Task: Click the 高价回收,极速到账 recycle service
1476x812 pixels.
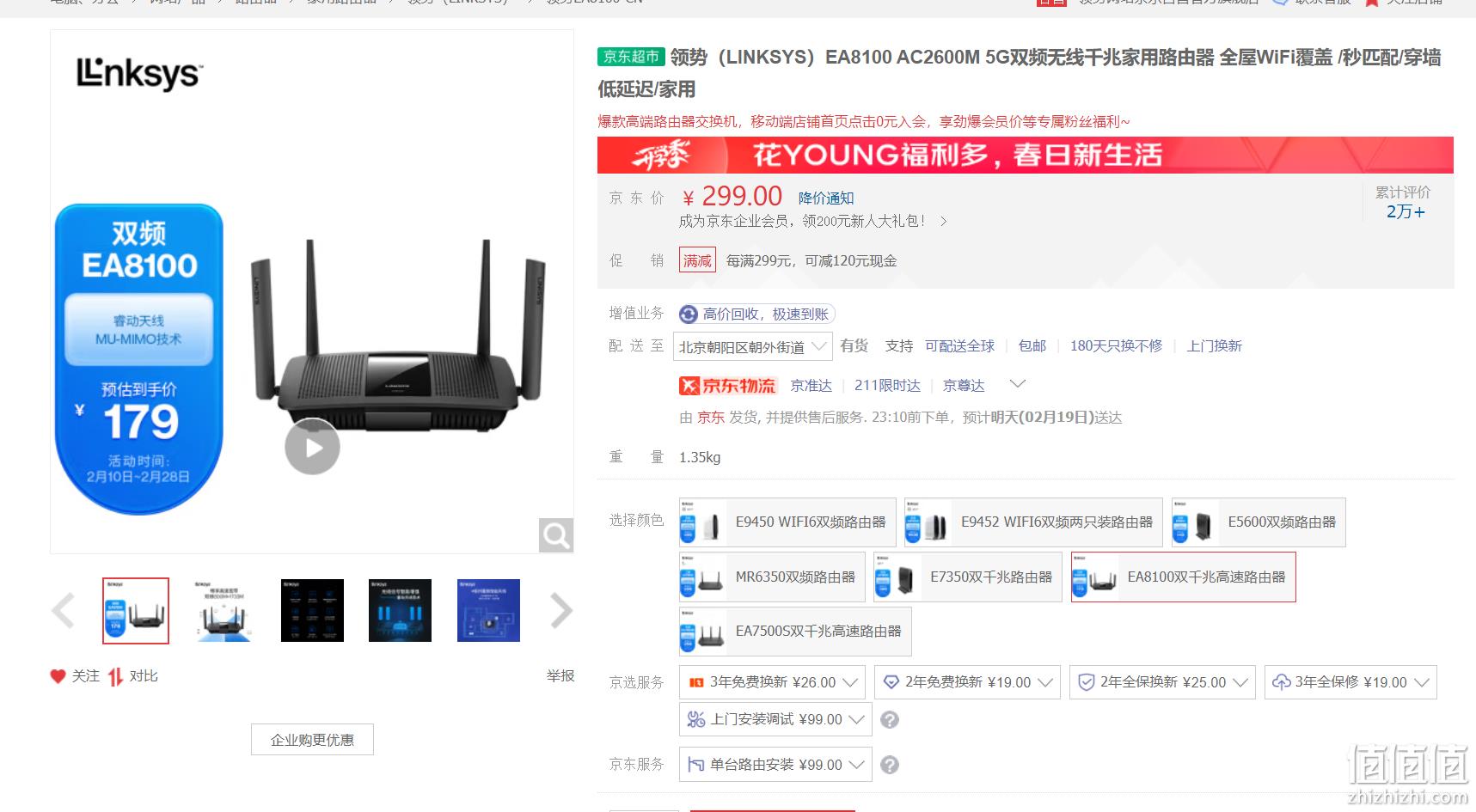Action: click(756, 314)
